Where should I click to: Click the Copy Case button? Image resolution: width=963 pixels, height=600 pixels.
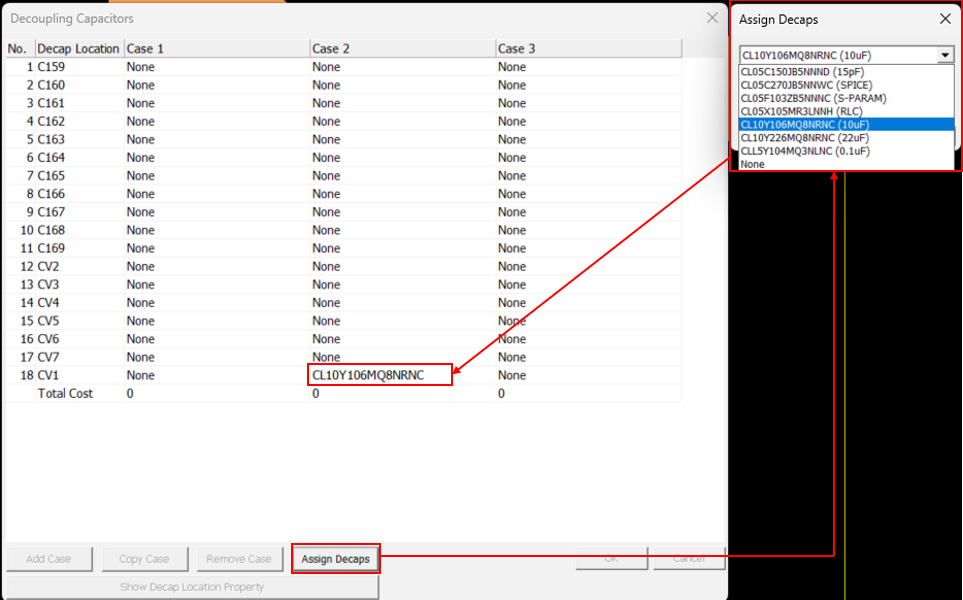[x=144, y=559]
